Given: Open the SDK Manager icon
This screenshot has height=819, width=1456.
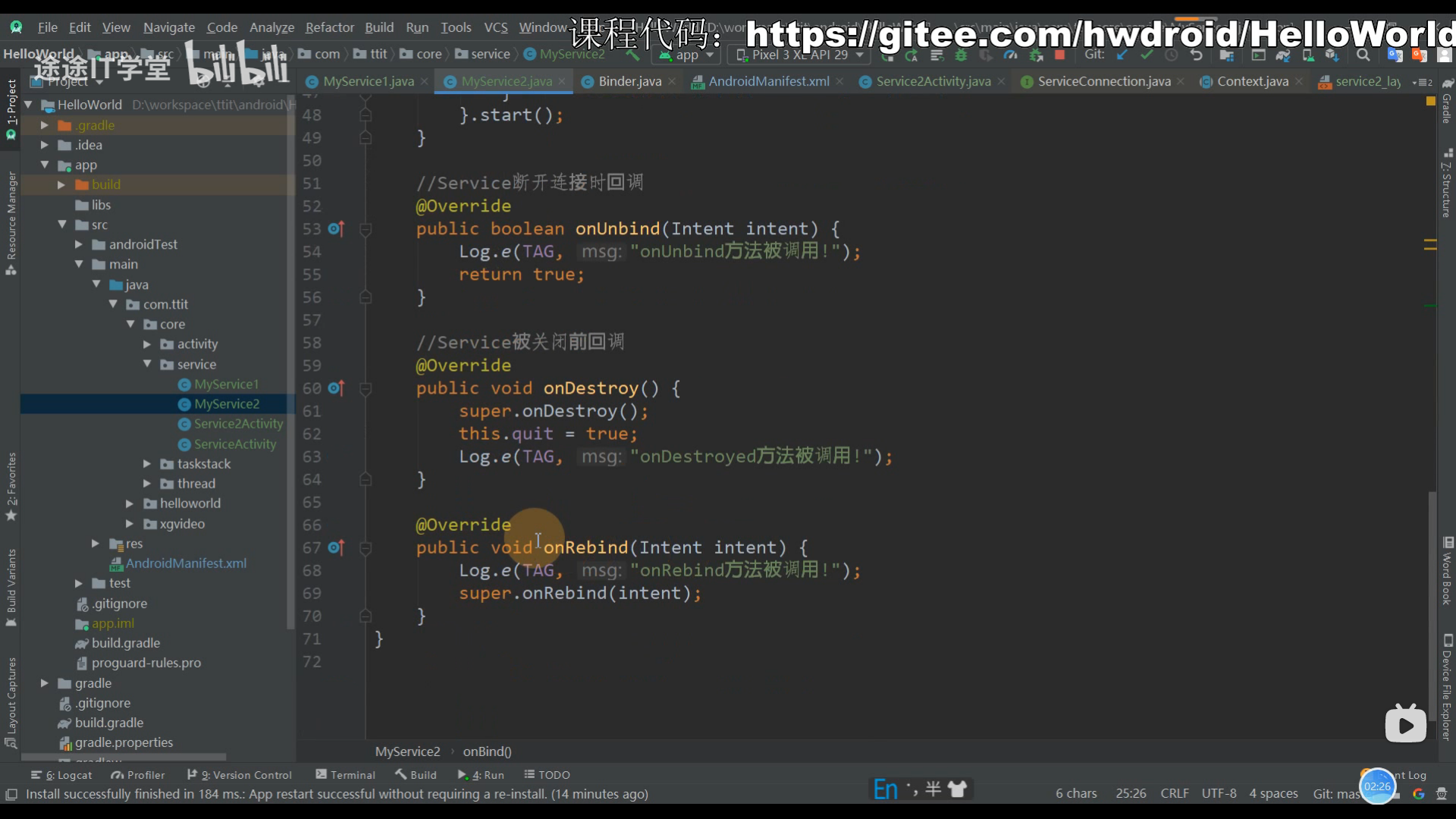Looking at the screenshot, I should point(1332,55).
